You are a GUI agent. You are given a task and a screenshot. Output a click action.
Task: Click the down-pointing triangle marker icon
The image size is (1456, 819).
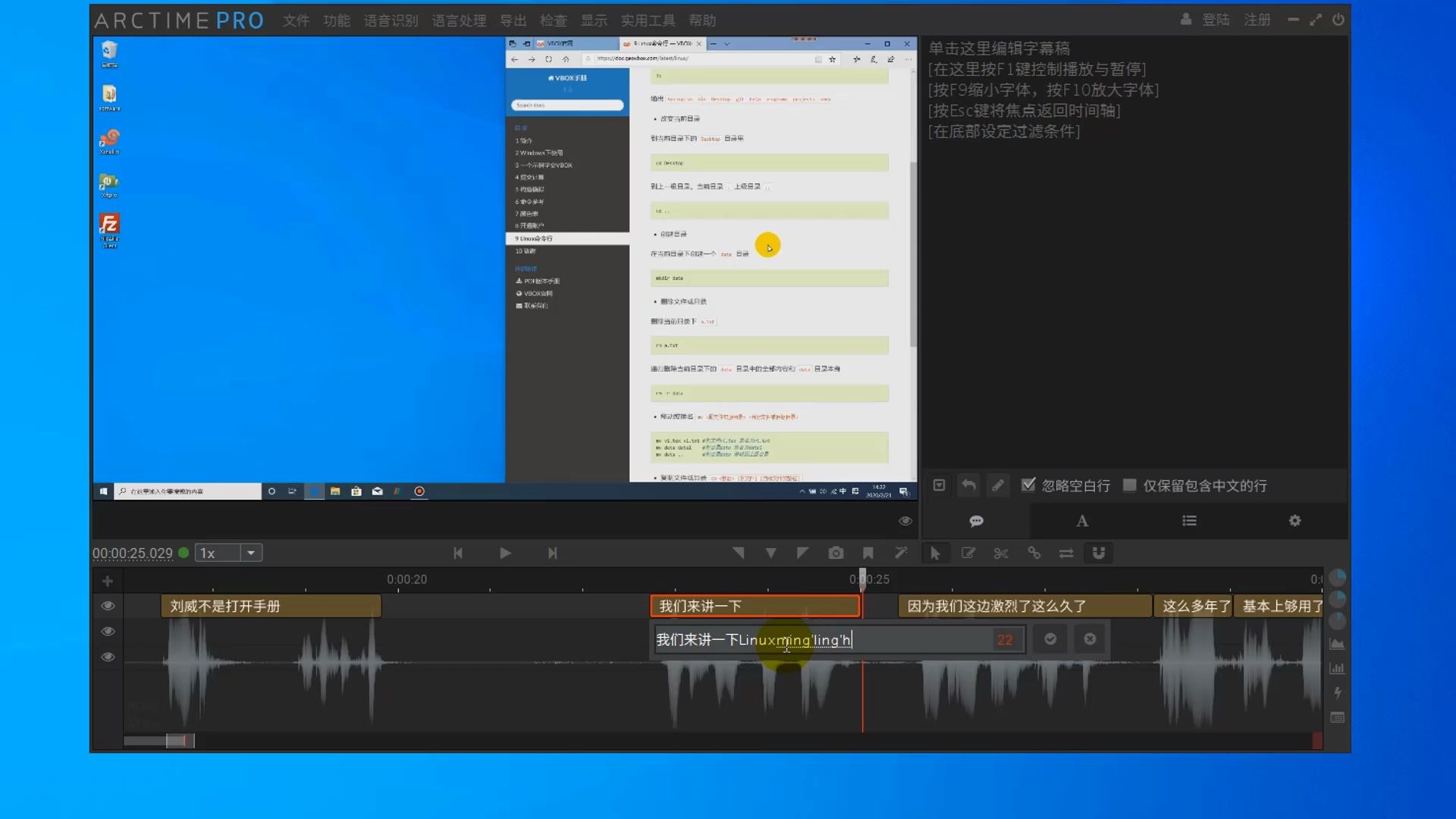coord(770,554)
